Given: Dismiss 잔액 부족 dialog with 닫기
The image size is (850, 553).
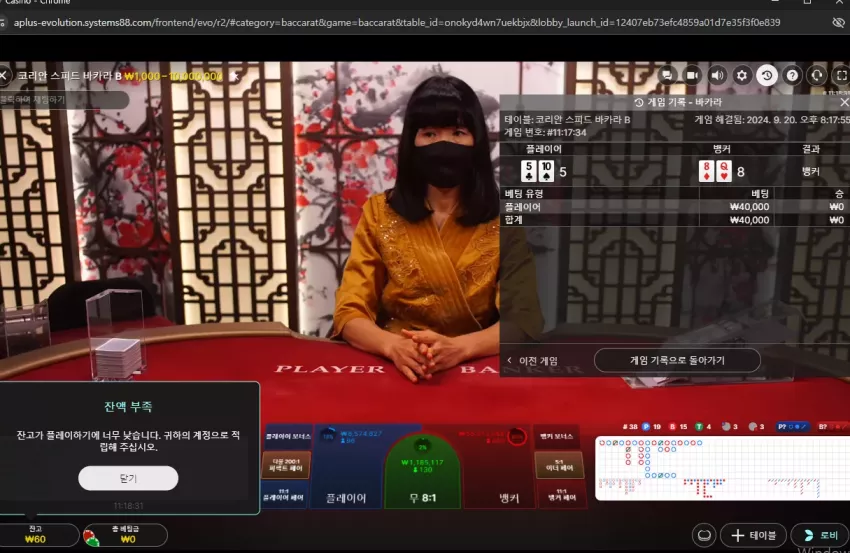Looking at the screenshot, I should (x=128, y=478).
